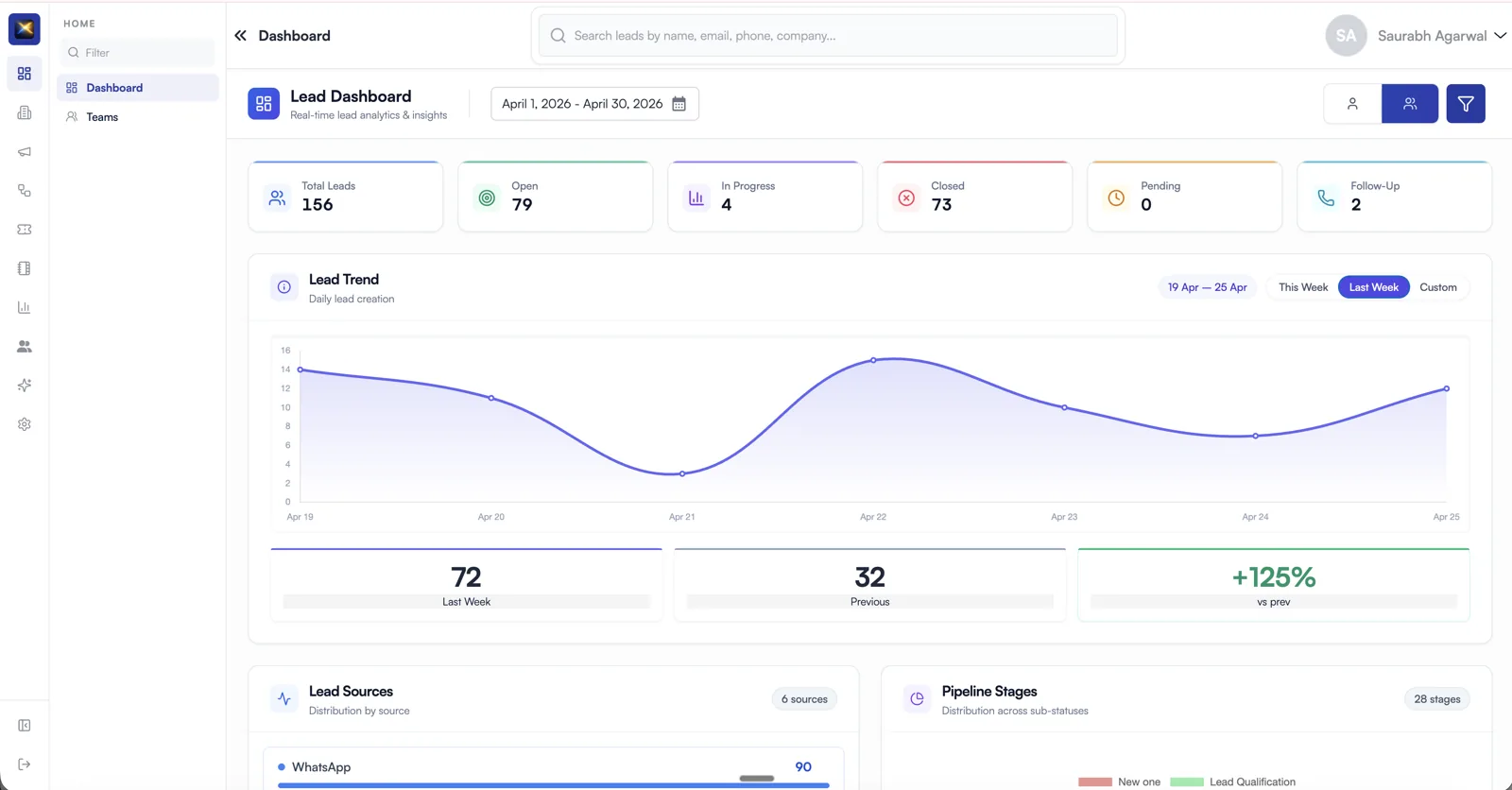Viewport: 1512px width, 790px height.
Task: Click the Lead Trend info icon
Action: click(284, 287)
